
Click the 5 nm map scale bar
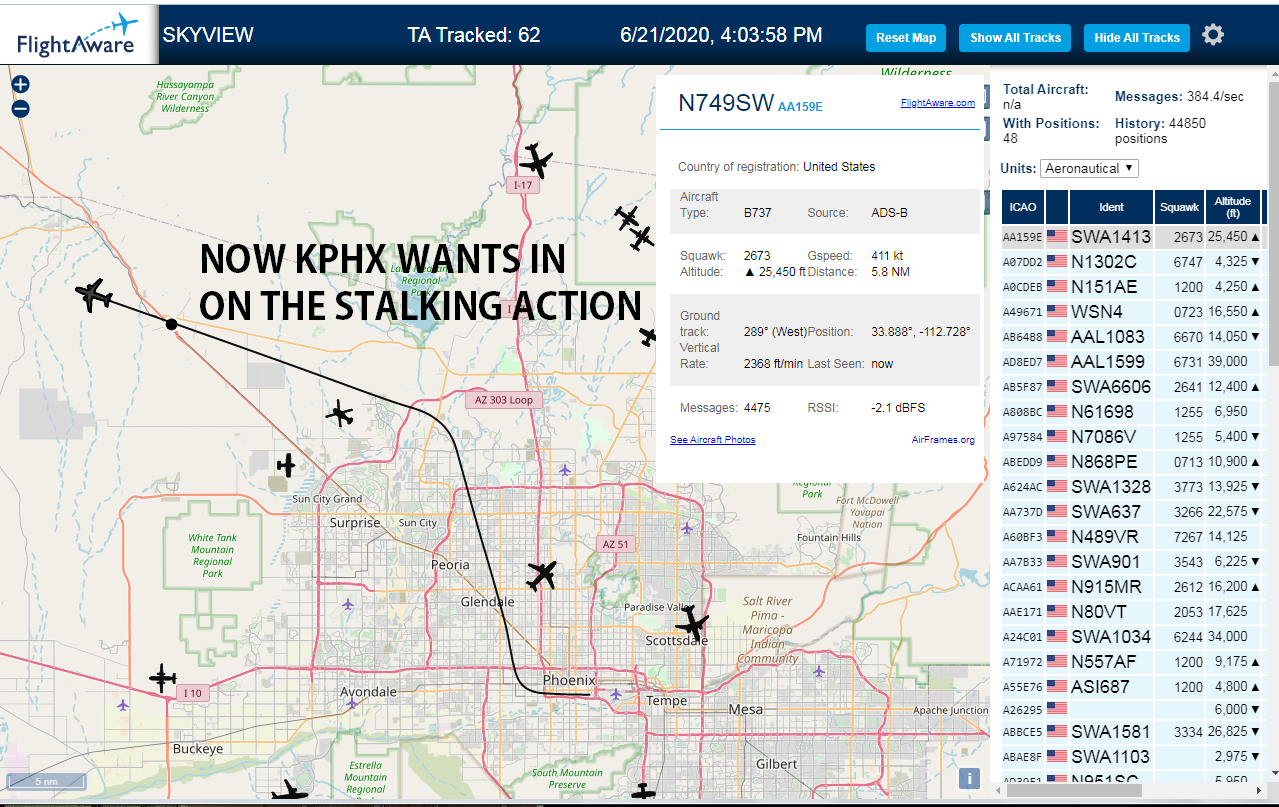click(46, 781)
